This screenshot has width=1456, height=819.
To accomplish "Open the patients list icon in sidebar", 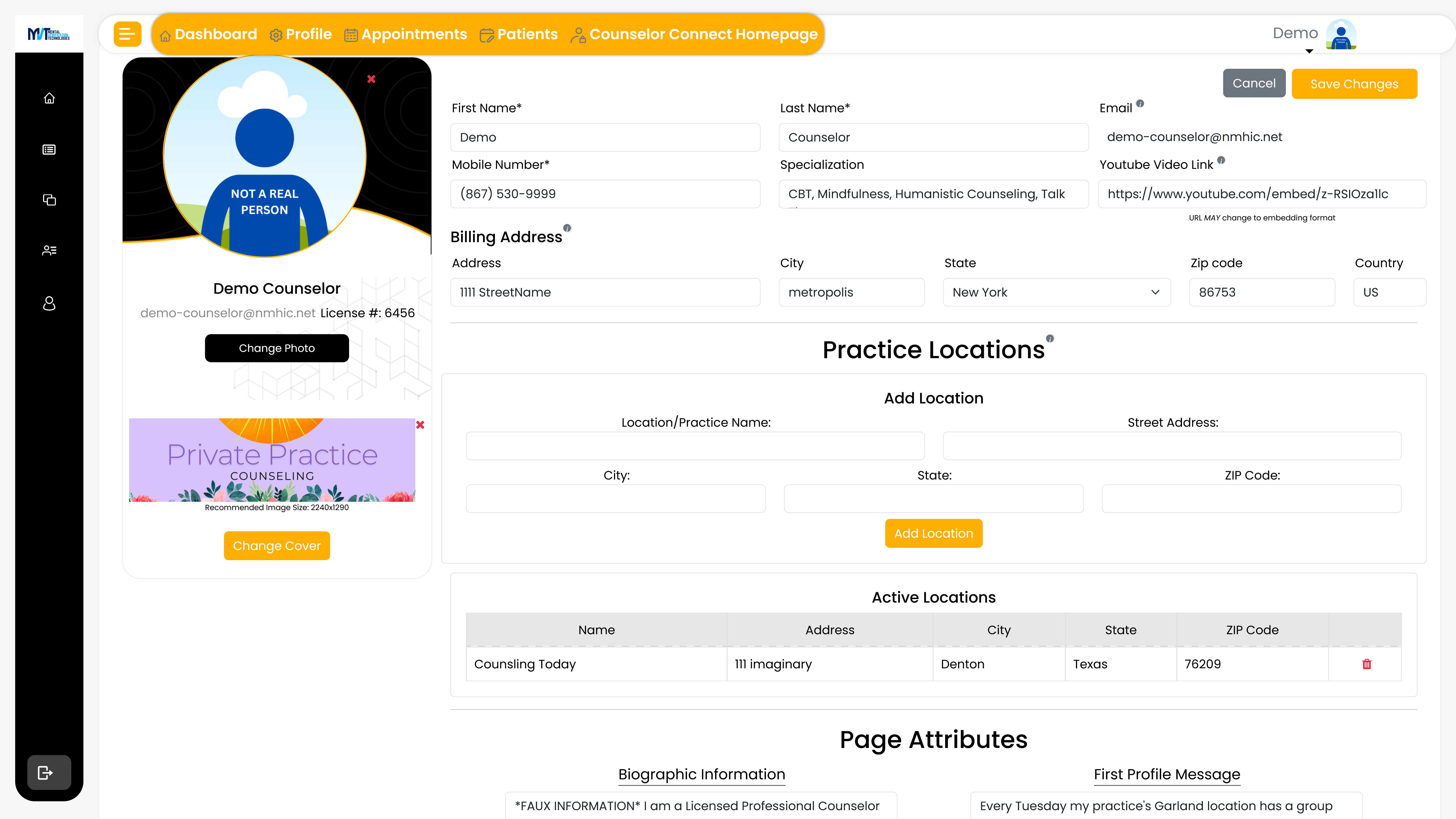I will [49, 251].
